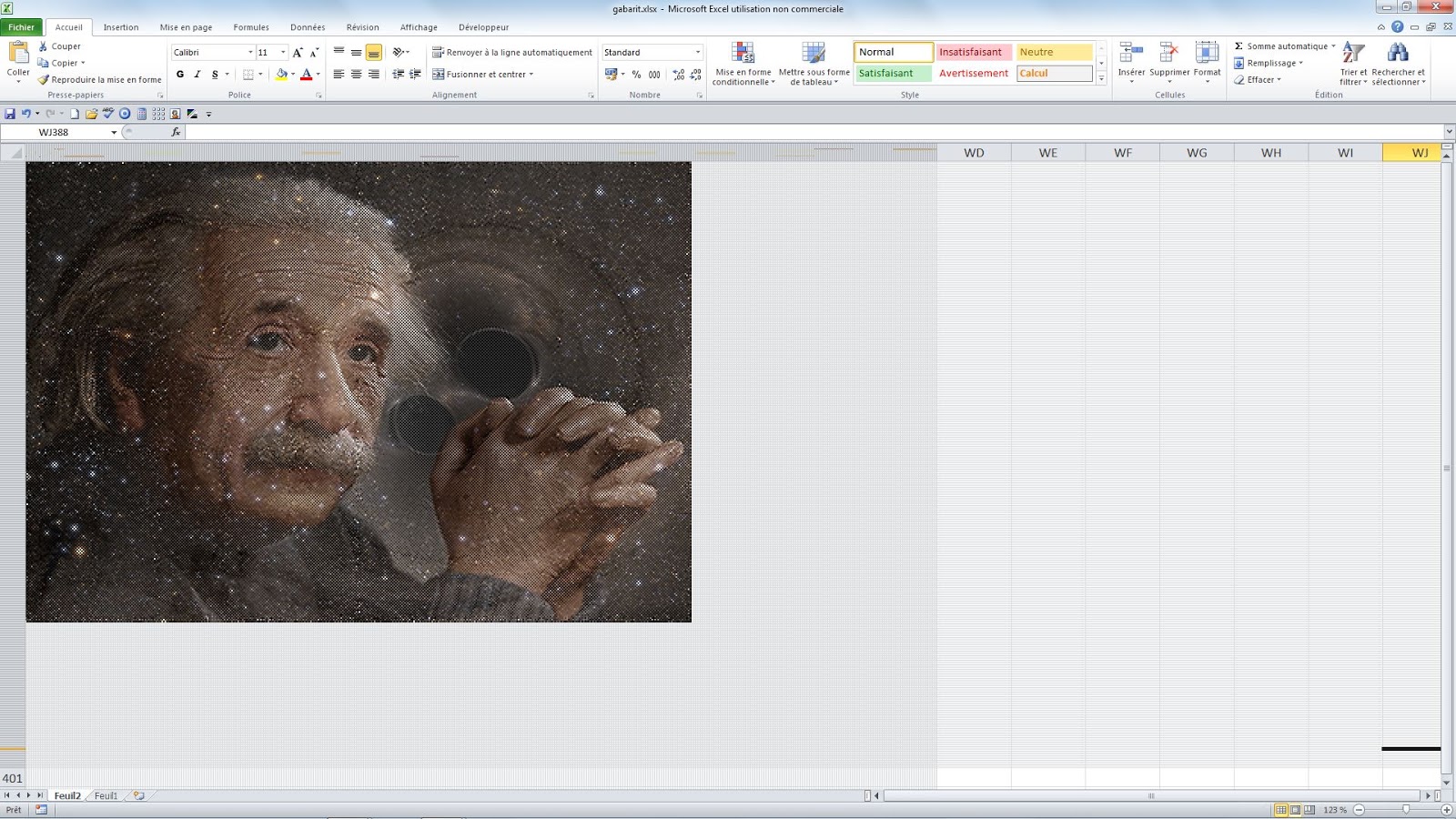Viewport: 1456px width, 819px height.
Task: Switch to the Feuil1 sheet tab
Action: tap(105, 795)
